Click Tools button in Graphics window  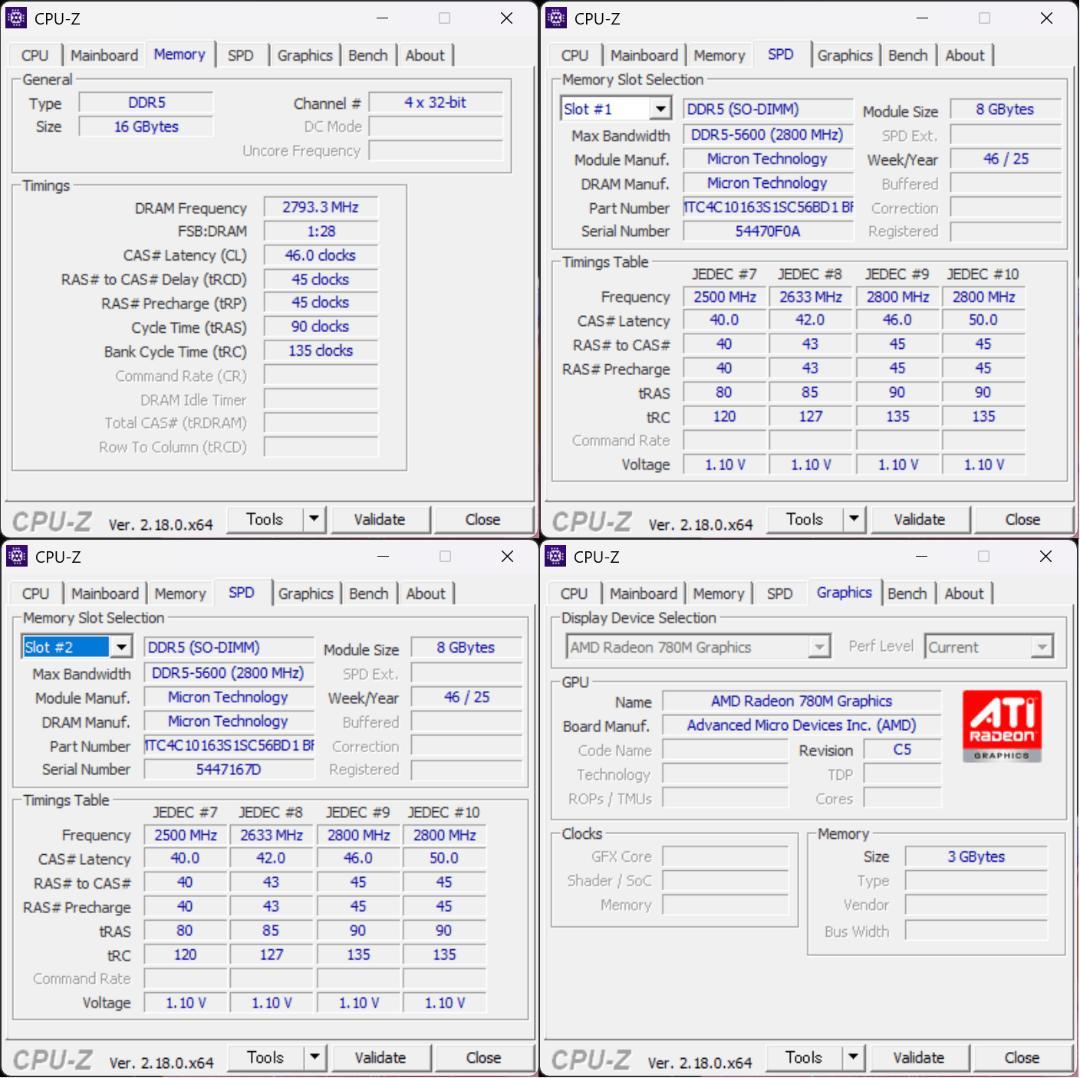(x=804, y=1057)
